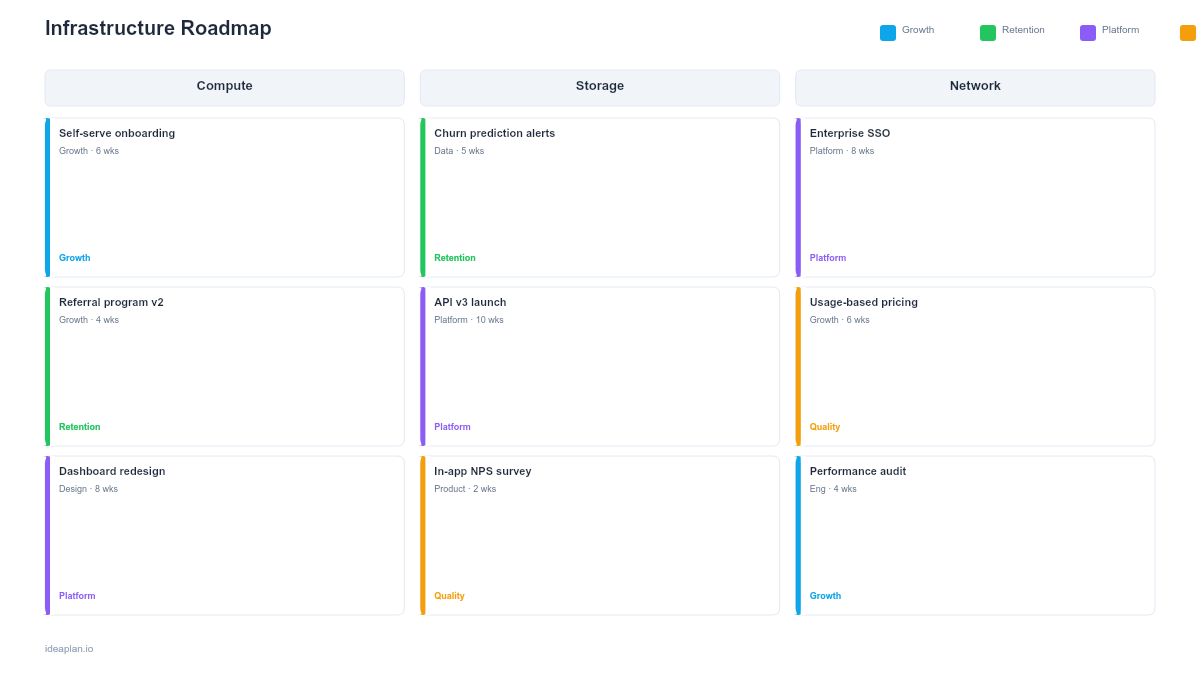Select the Network column header
Image resolution: width=1200 pixels, height=675 pixels.
(975, 87)
